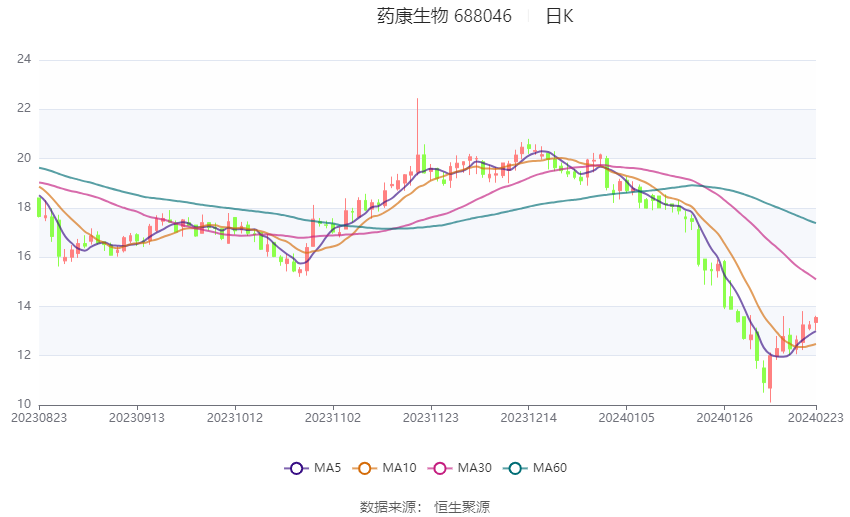This screenshot has width=850, height=517.
Task: Click the data source text 恒生聚源
Action: (x=462, y=507)
